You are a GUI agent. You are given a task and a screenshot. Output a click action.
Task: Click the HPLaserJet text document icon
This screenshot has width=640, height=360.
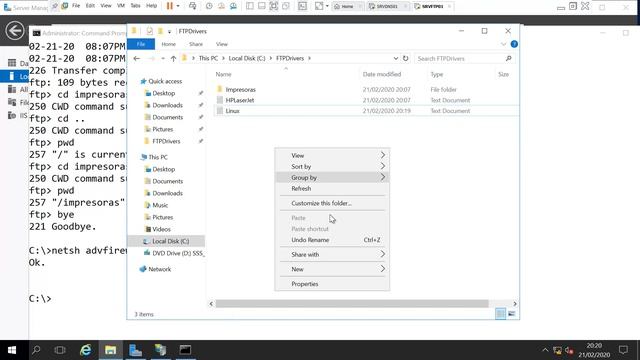[x=220, y=100]
